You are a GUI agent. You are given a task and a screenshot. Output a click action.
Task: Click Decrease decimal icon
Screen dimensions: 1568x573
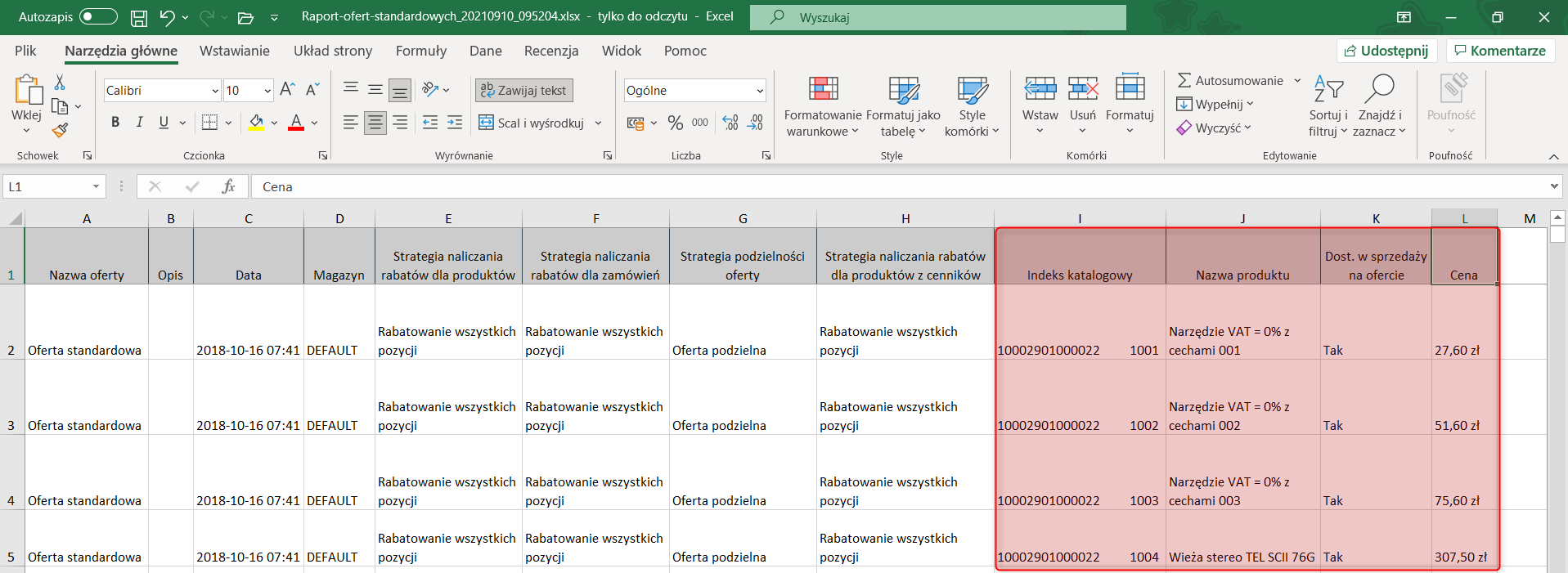(756, 123)
